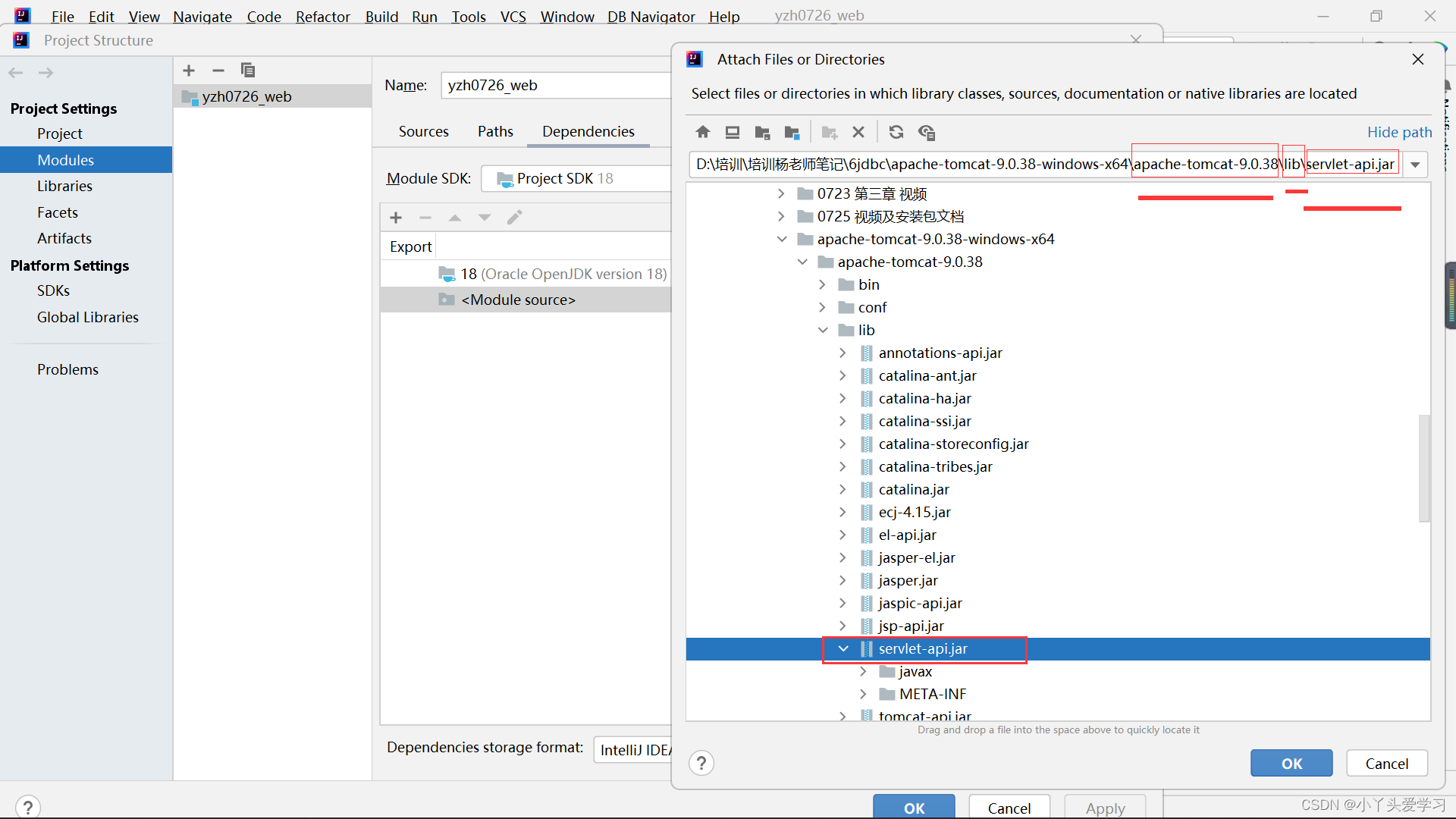Move dependency up arrow icon
This screenshot has height=819, width=1456.
[455, 218]
